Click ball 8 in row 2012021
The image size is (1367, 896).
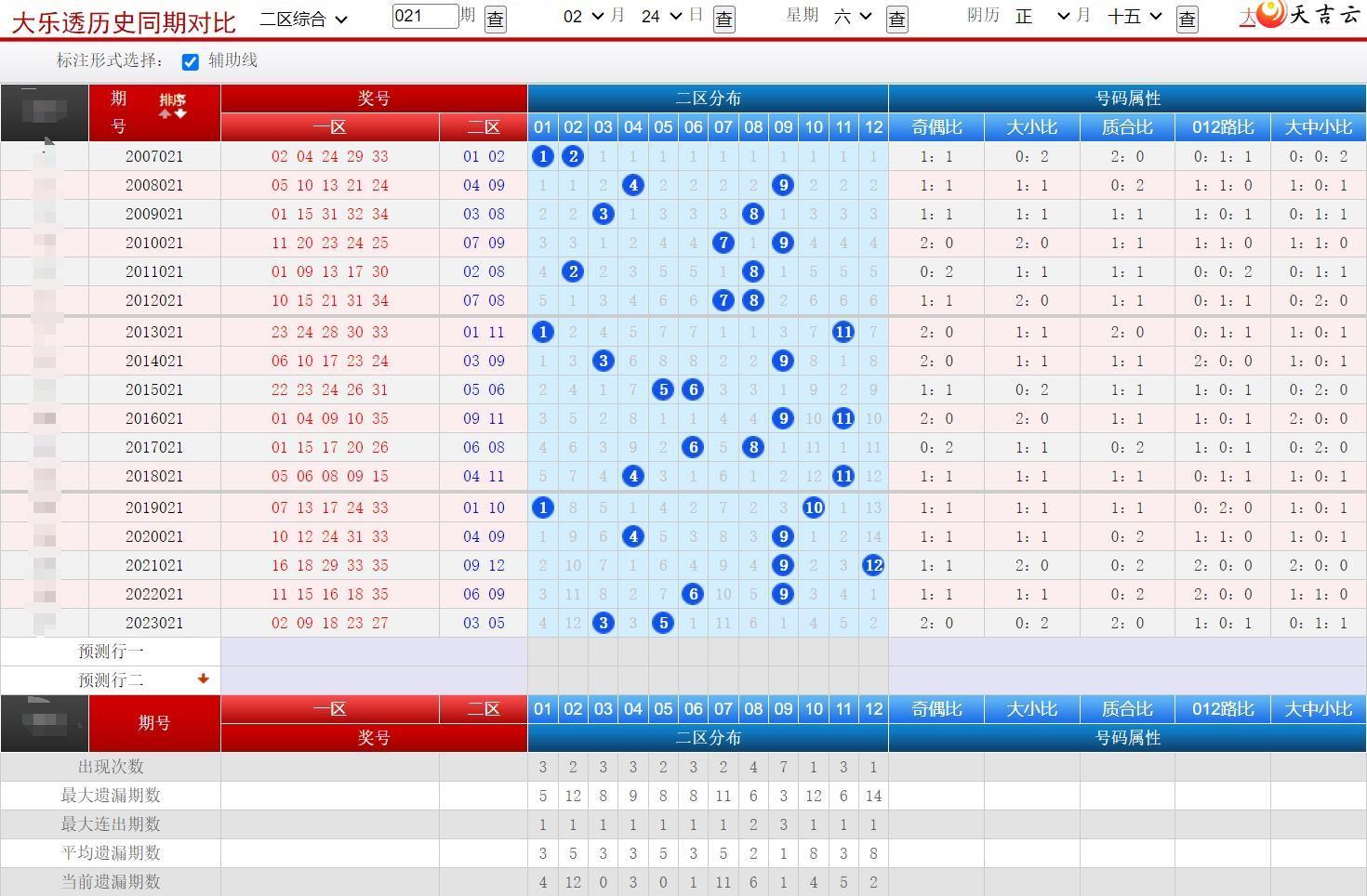(753, 300)
